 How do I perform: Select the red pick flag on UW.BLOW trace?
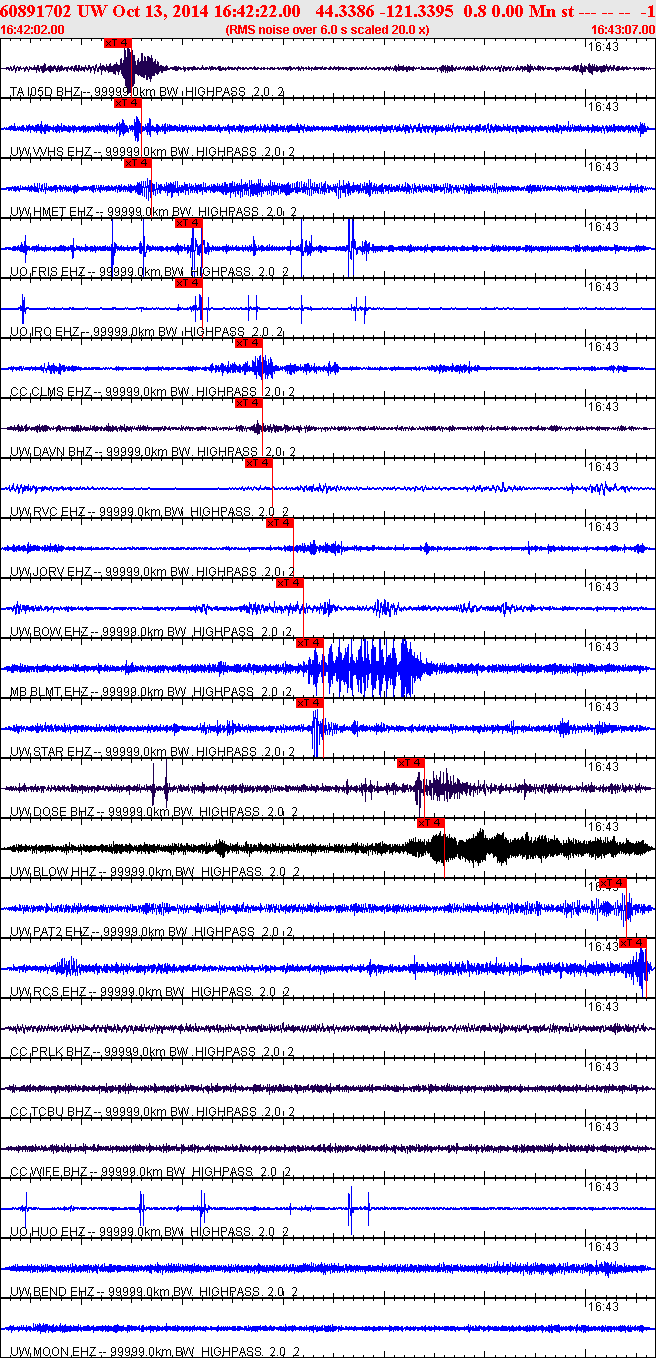tap(431, 823)
